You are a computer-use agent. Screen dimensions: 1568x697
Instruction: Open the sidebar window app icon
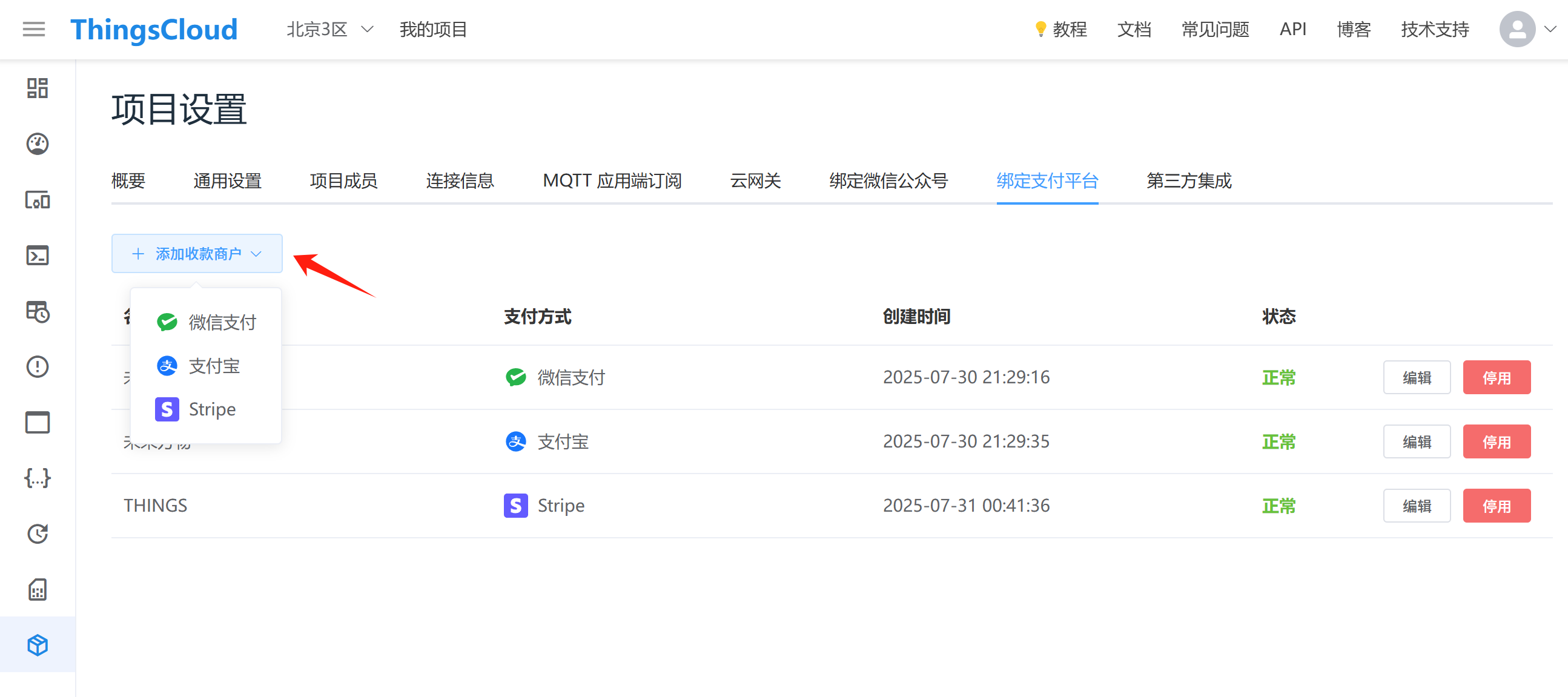point(37,423)
